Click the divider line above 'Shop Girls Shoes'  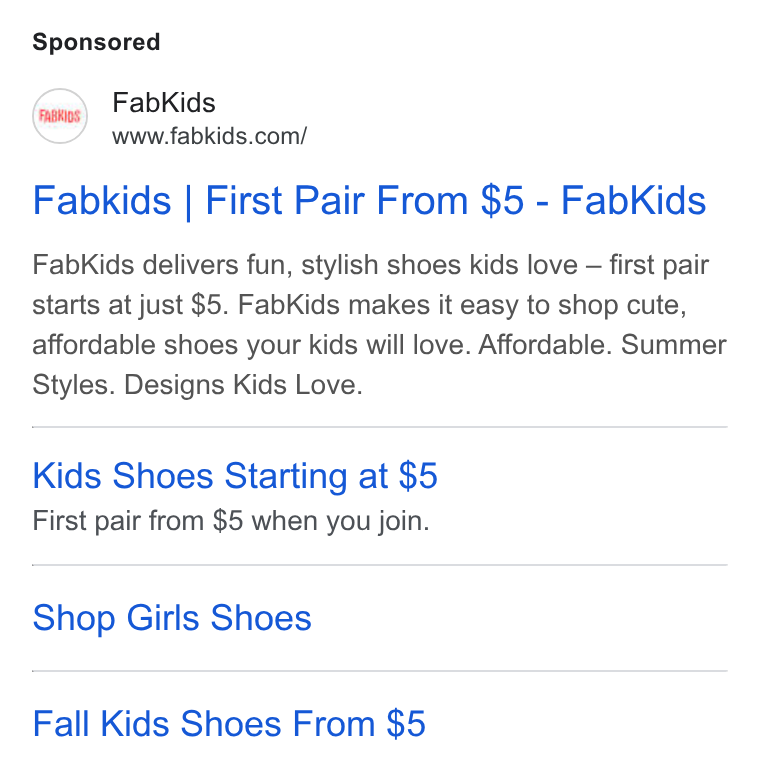pyautogui.click(x=380, y=565)
